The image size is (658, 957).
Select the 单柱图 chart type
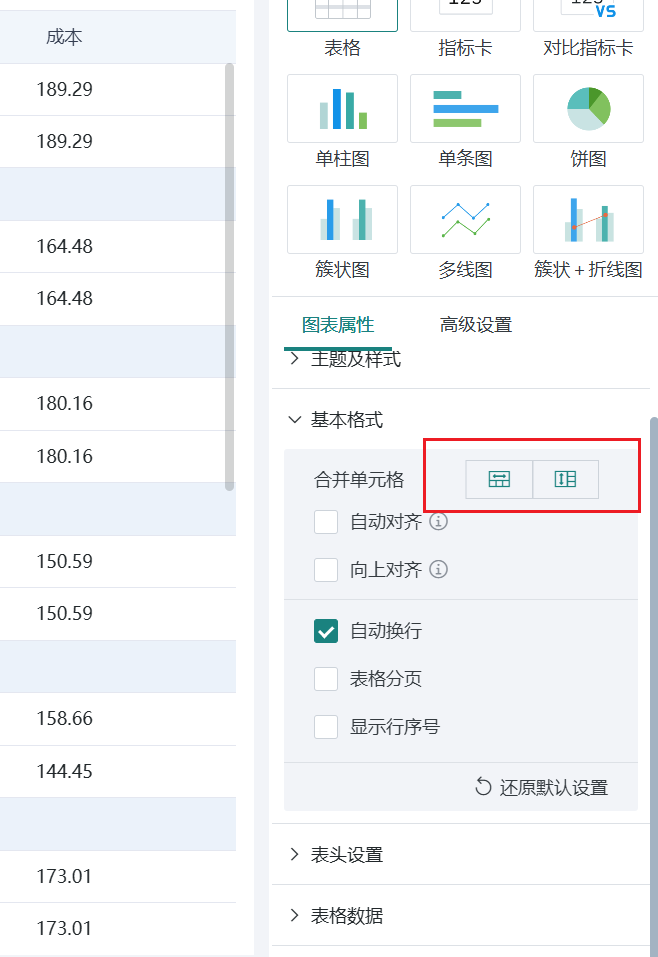pos(342,108)
